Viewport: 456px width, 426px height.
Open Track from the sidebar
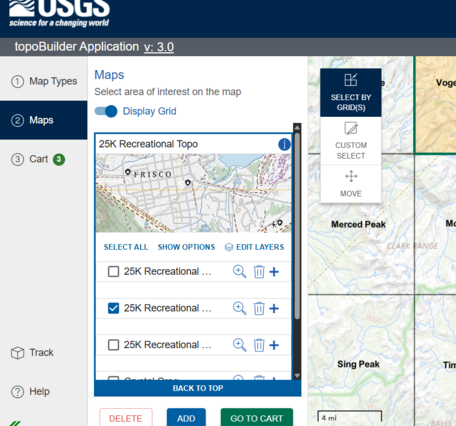(32, 353)
